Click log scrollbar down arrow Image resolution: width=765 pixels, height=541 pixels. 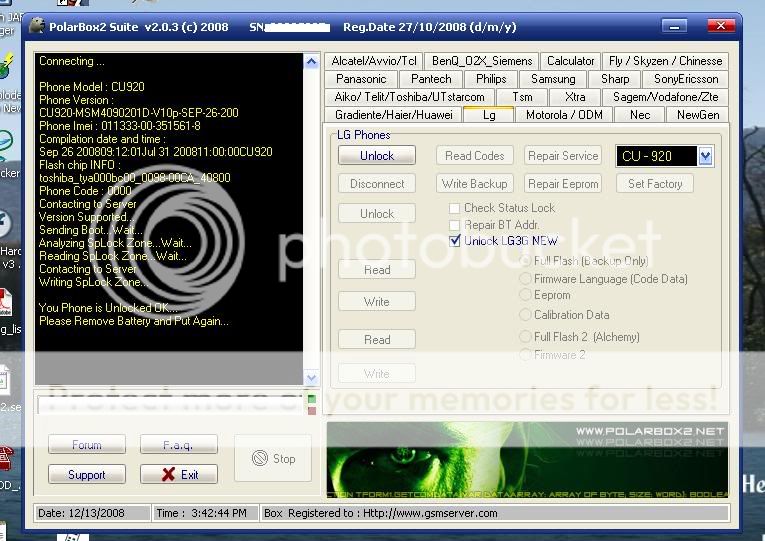(x=311, y=377)
